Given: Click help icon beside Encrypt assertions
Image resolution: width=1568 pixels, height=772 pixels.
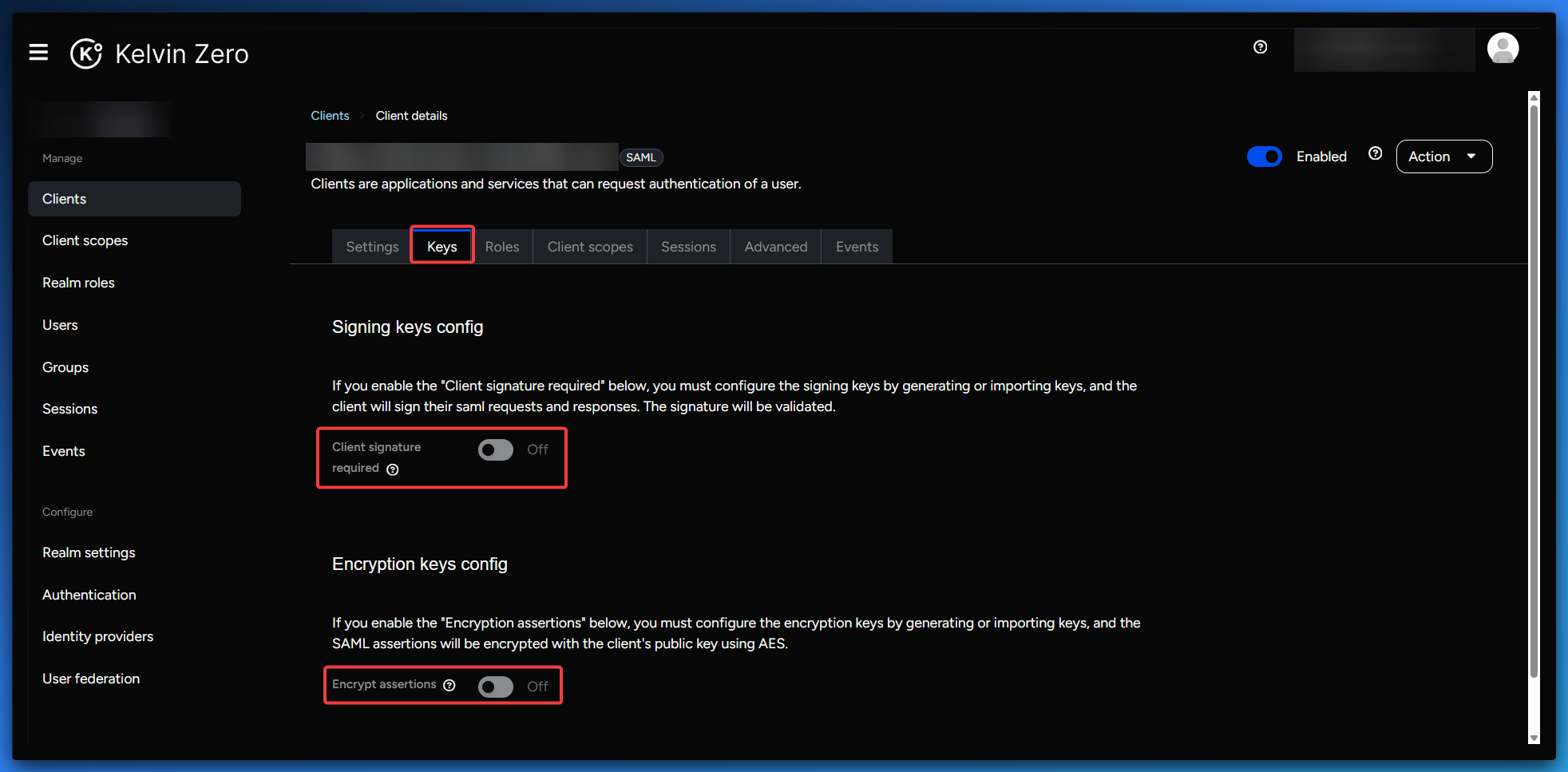Looking at the screenshot, I should (449, 685).
